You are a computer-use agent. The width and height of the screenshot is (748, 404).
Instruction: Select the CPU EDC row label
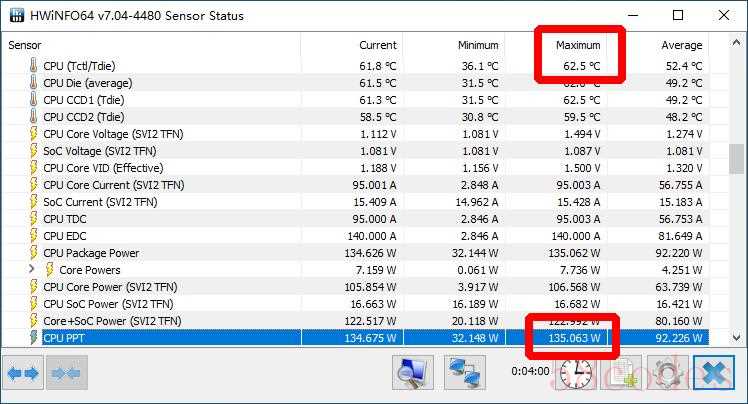65,236
